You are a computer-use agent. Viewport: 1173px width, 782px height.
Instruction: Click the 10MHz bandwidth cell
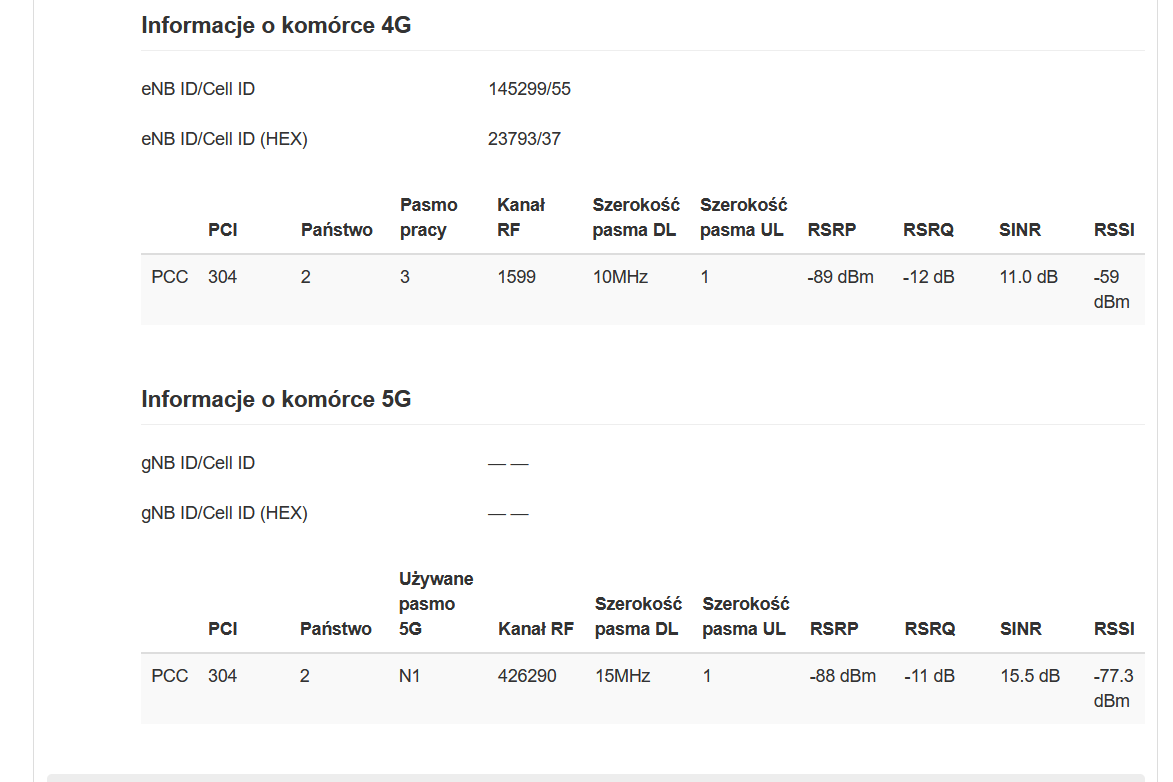pos(620,277)
